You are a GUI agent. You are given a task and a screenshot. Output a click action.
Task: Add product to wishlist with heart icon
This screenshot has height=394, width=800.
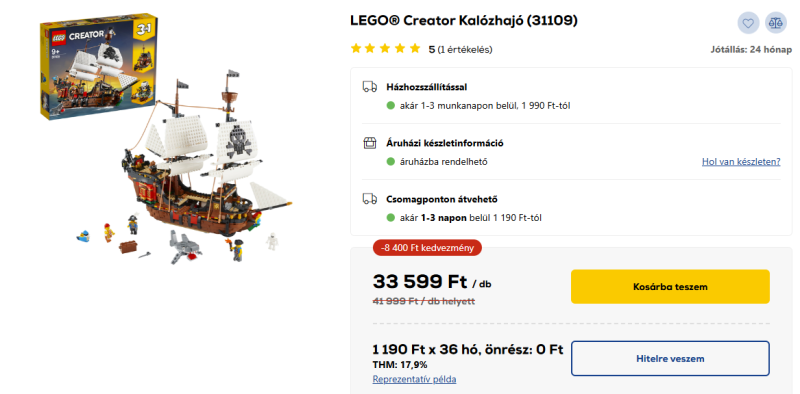[748, 23]
